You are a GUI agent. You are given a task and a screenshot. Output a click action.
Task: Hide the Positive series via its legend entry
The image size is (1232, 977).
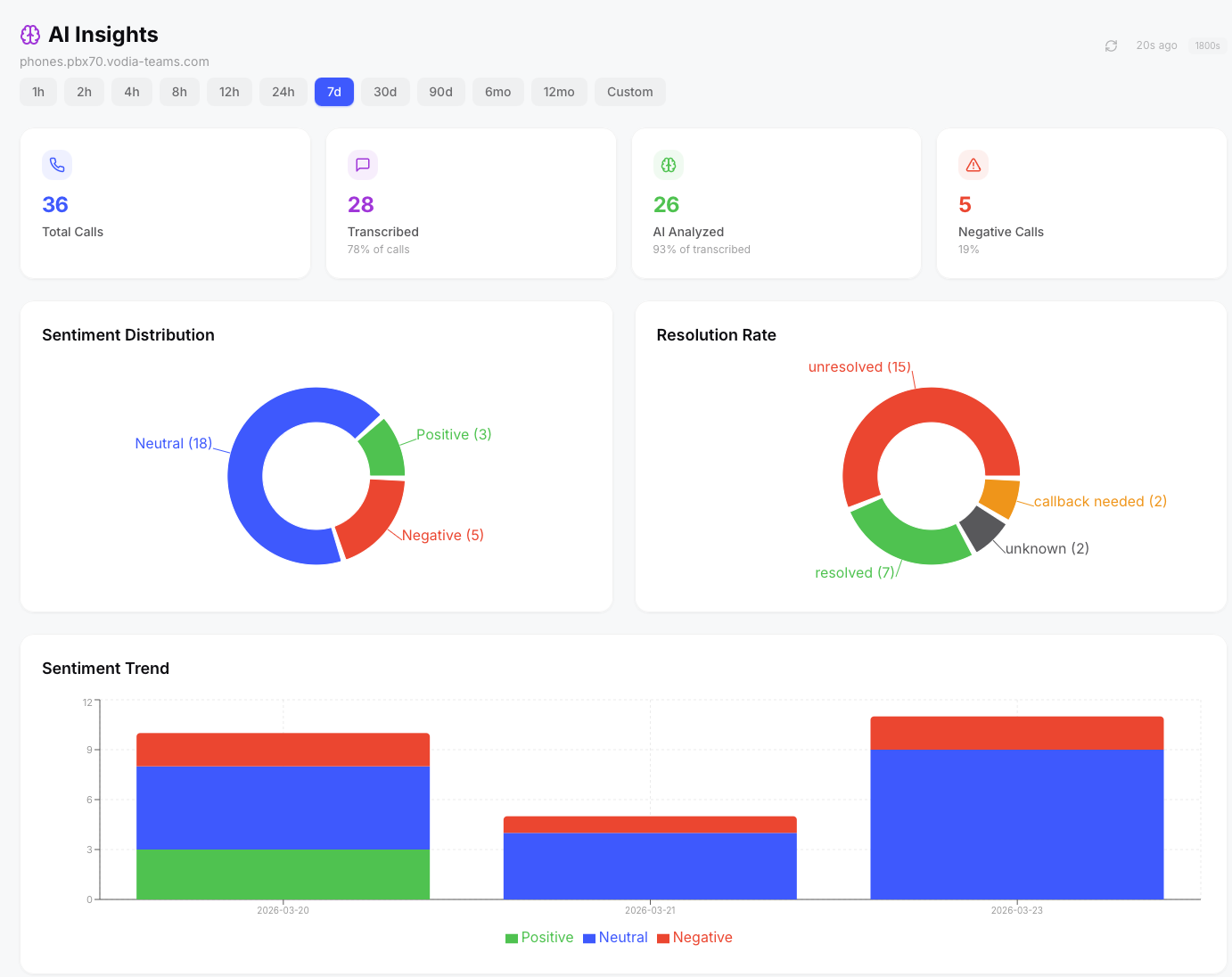tap(538, 938)
